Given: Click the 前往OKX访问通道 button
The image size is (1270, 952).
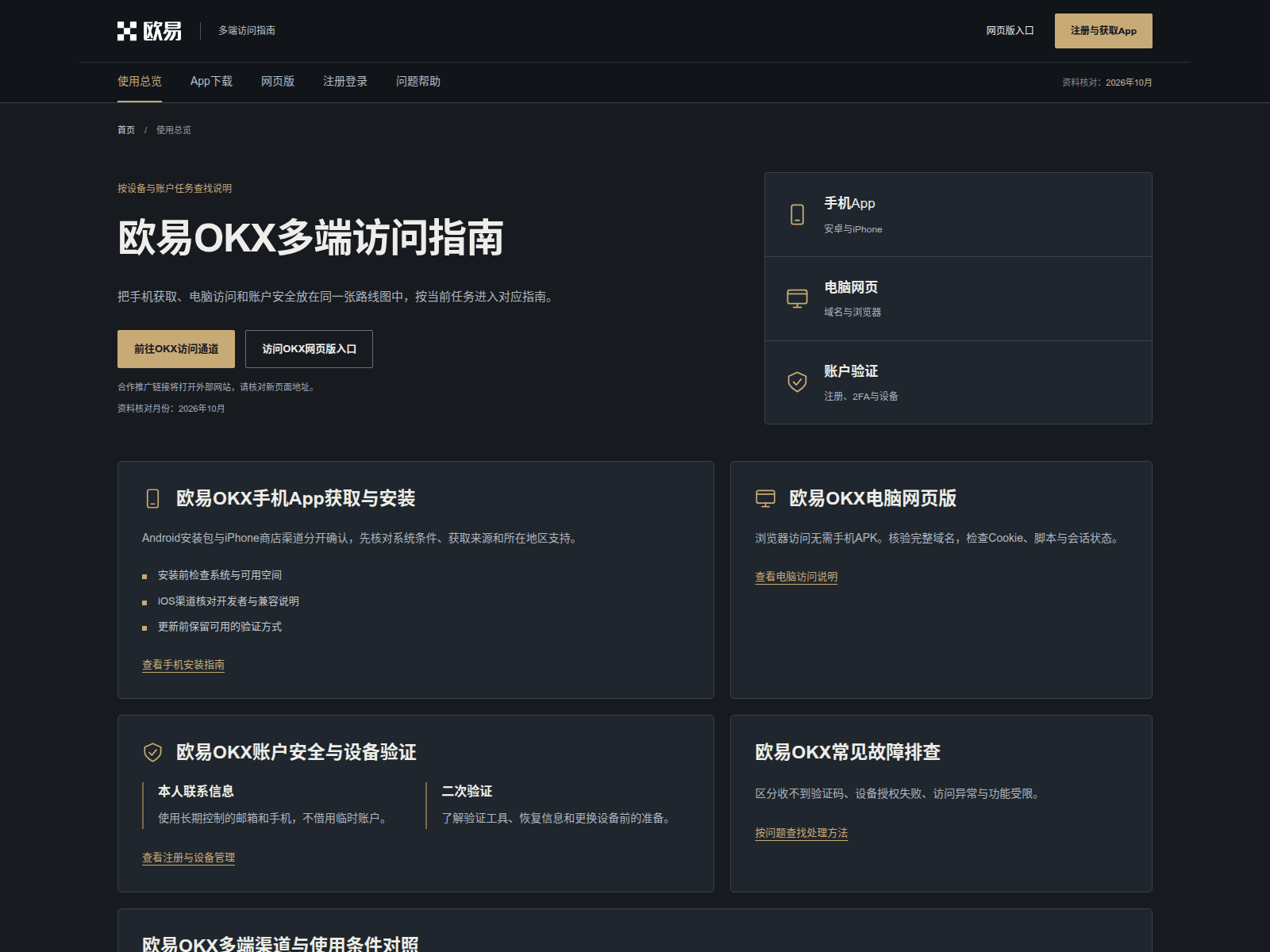Looking at the screenshot, I should 176,349.
